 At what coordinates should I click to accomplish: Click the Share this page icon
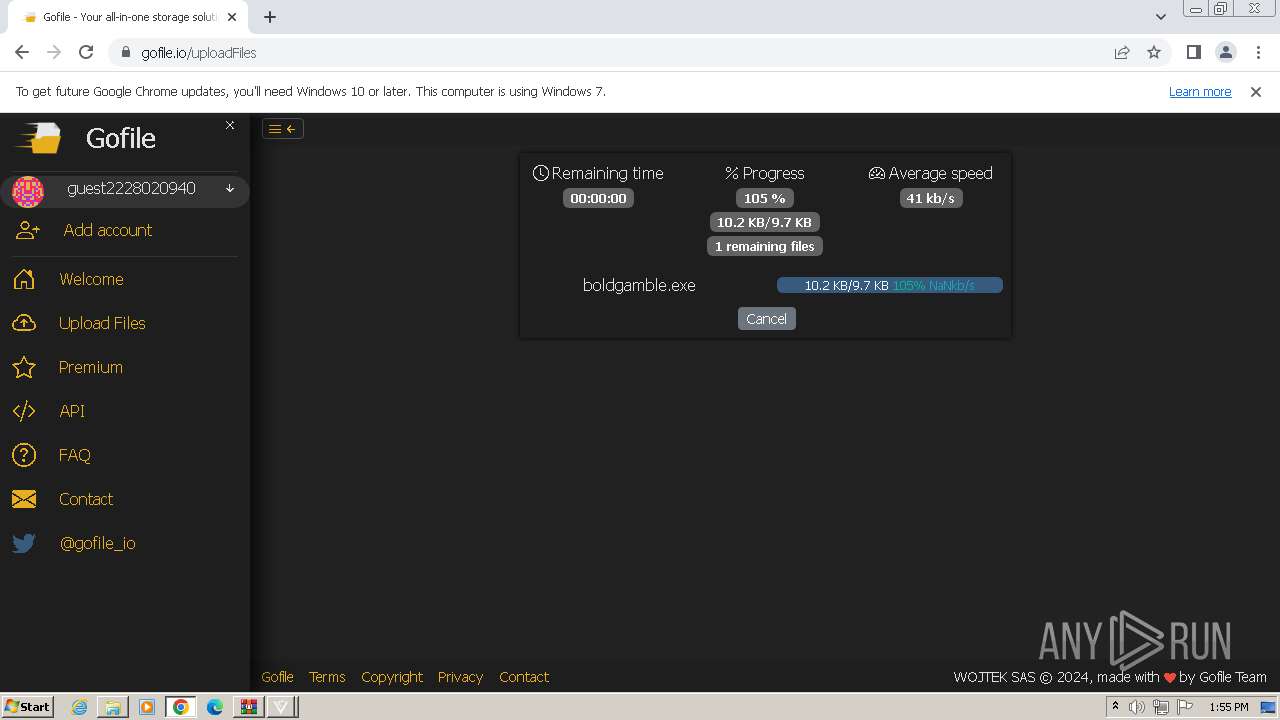click(x=1122, y=53)
